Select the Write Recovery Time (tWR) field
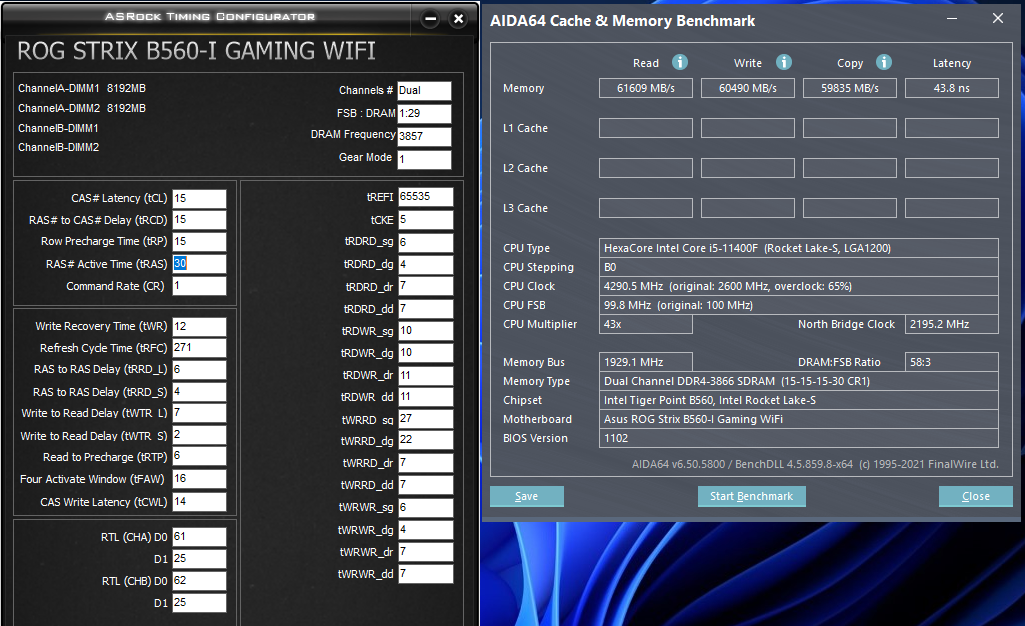Image resolution: width=1025 pixels, height=626 pixels. click(x=199, y=327)
